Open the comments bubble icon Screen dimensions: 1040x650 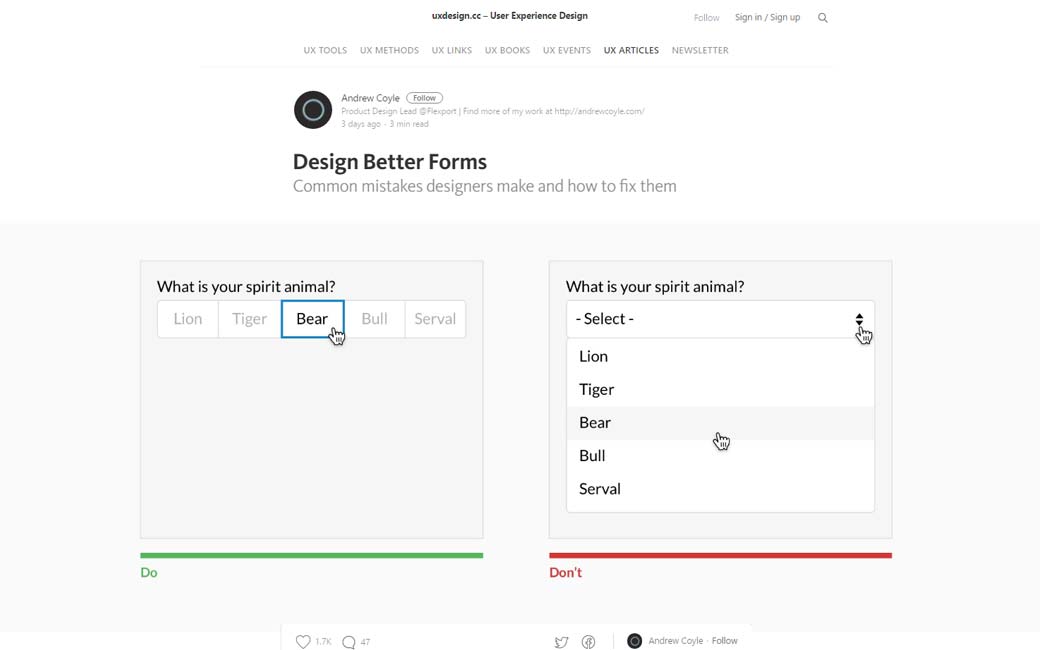click(x=348, y=642)
